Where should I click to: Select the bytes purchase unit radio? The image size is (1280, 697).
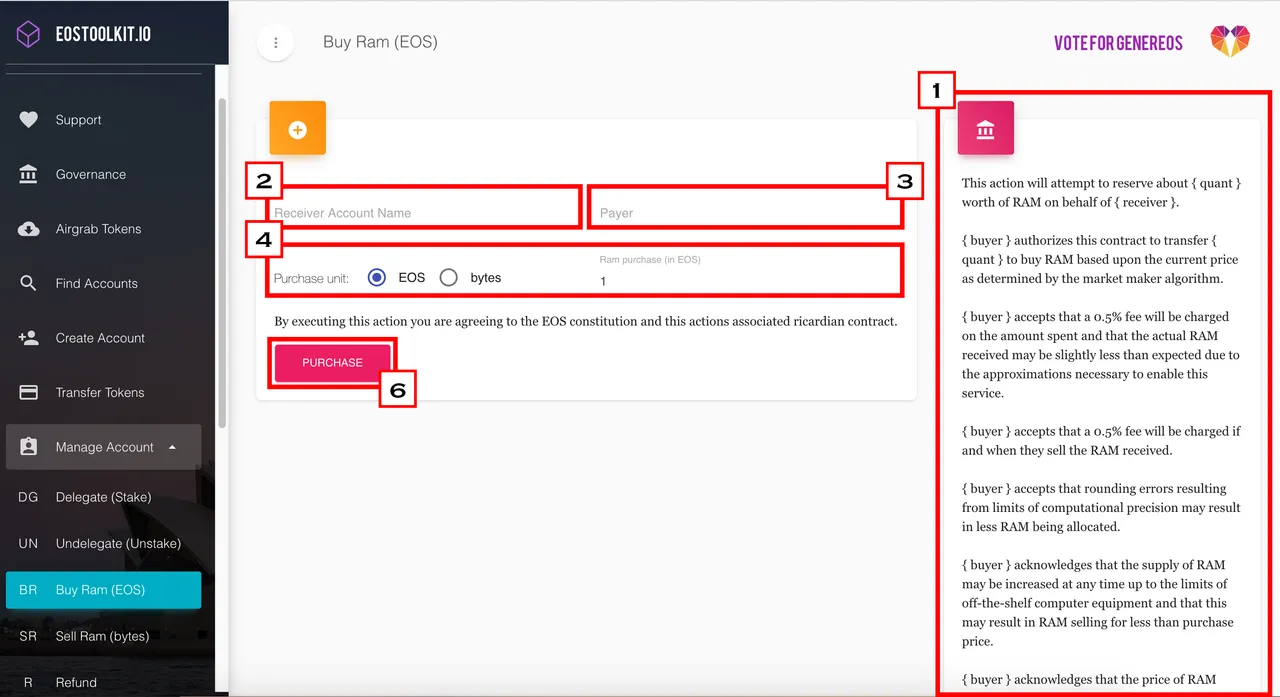449,277
